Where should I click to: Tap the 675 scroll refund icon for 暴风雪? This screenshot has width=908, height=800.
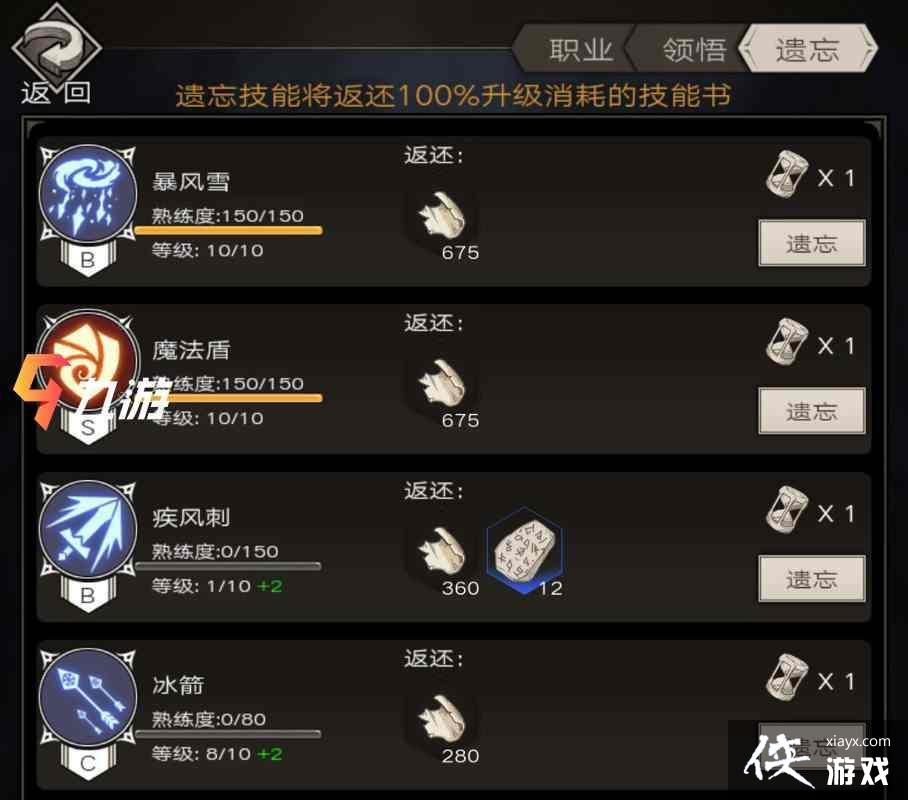coord(442,214)
